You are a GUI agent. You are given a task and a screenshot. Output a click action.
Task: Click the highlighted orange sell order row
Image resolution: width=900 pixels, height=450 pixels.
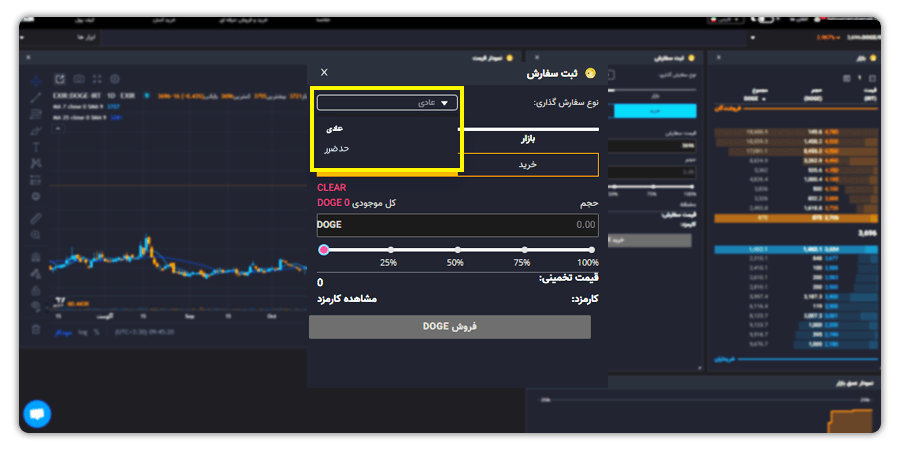click(796, 218)
